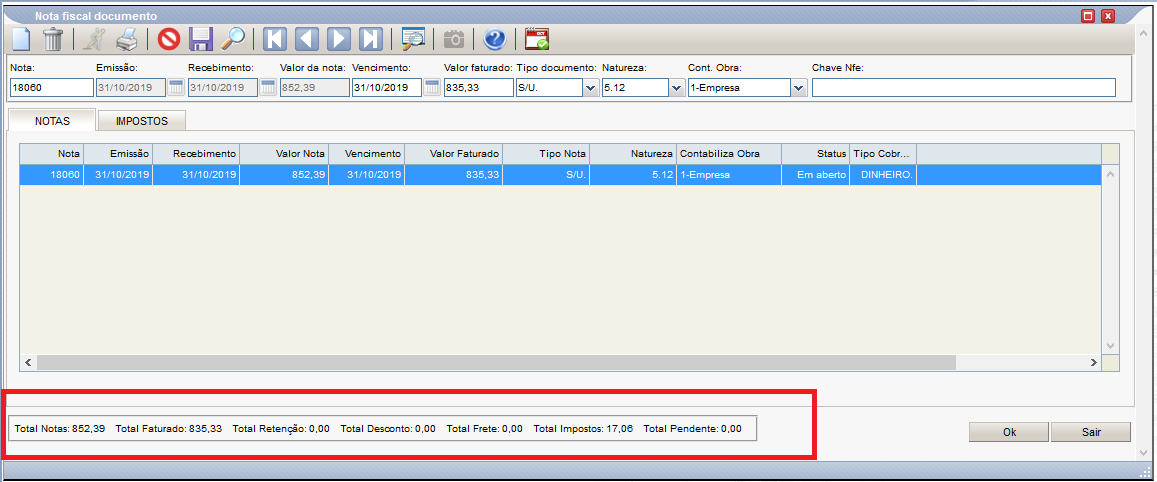The image size is (1157, 482).
Task: Expand Cont. Obra dropdown showing 1-Empresa
Action: pos(799,88)
